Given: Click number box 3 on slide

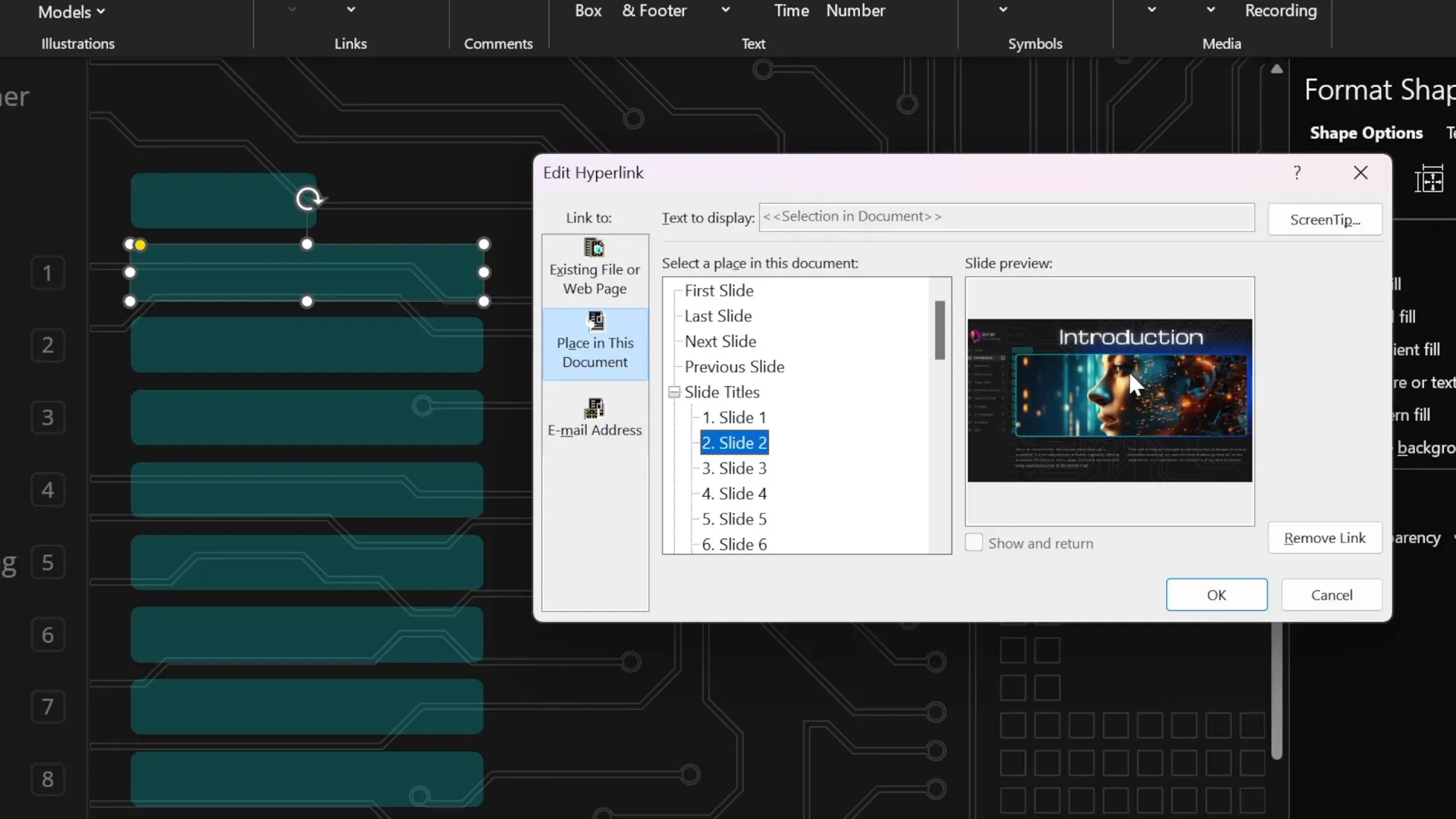Looking at the screenshot, I should 48,417.
